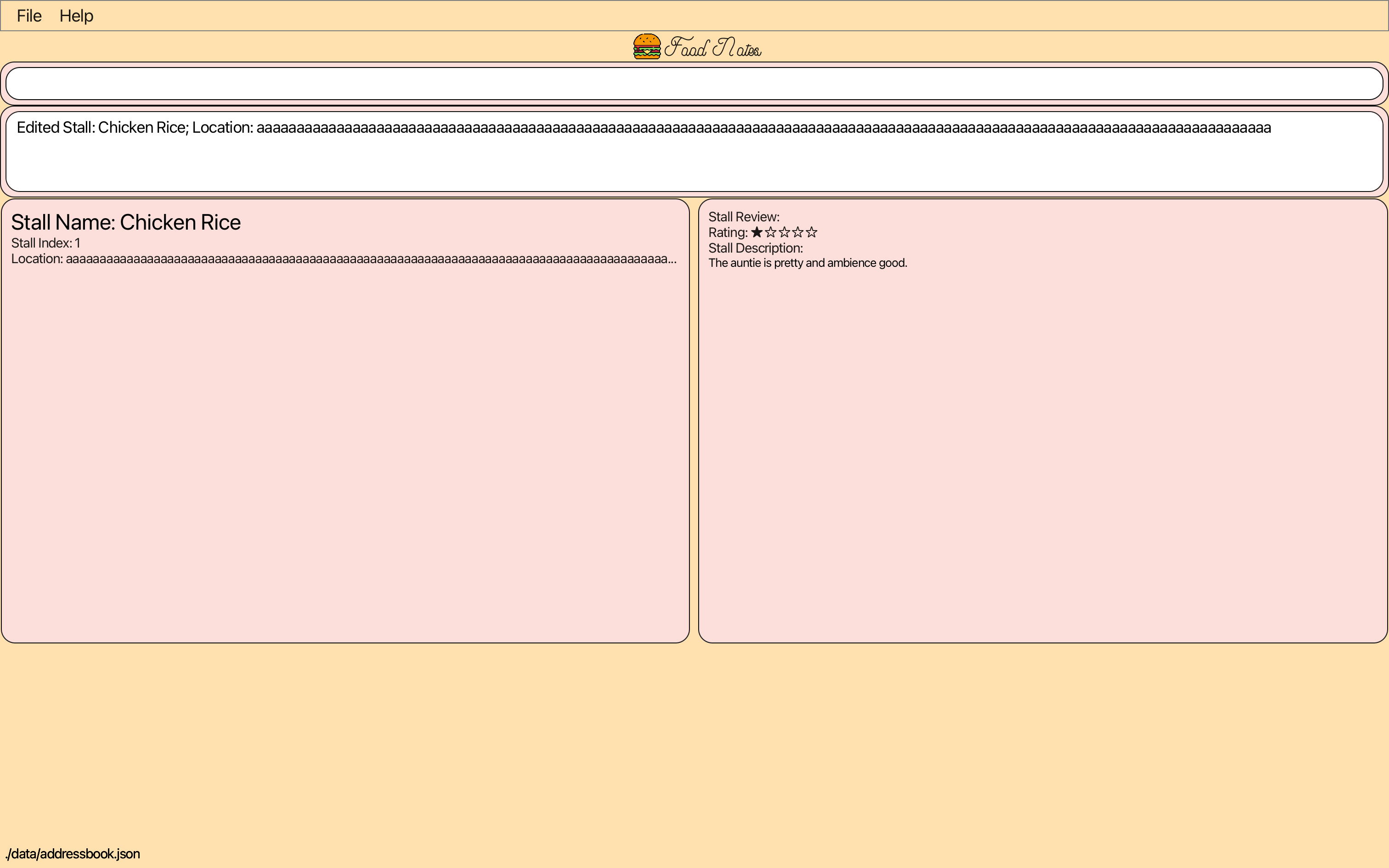Image resolution: width=1389 pixels, height=868 pixels.
Task: Select the Stall Name: Chicken Rice heading
Action: coord(126,222)
